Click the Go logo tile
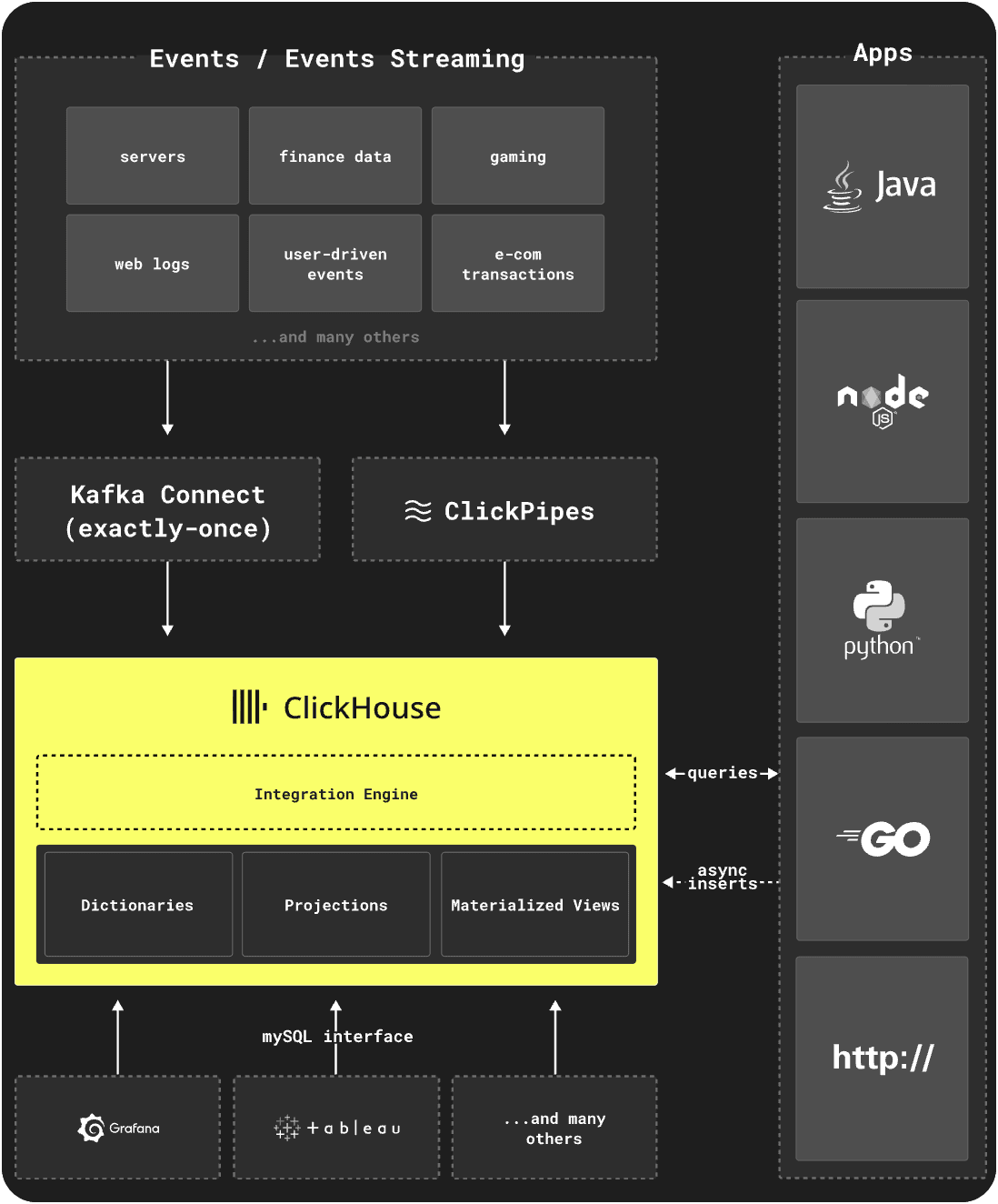The height and width of the screenshot is (1204, 998). click(x=883, y=838)
